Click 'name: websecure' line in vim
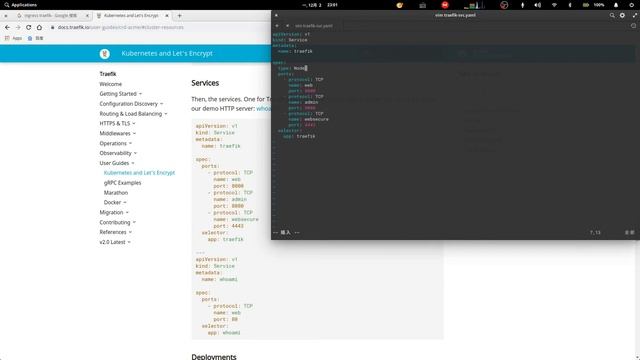Viewport: 640px width, 360px height. (x=308, y=119)
